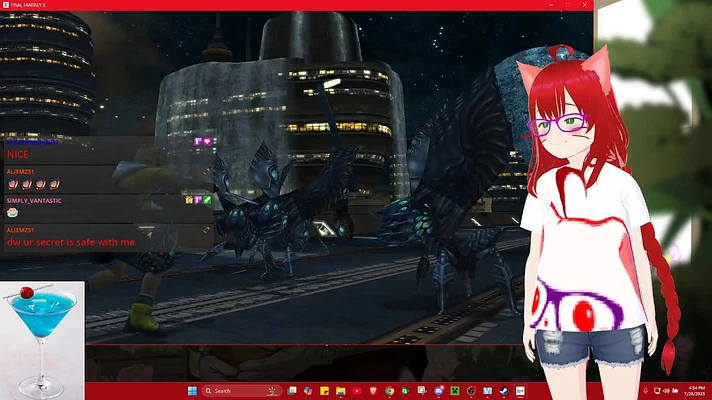Open the clock showing 4:54 PM
The width and height of the screenshot is (712, 400).
(696, 391)
